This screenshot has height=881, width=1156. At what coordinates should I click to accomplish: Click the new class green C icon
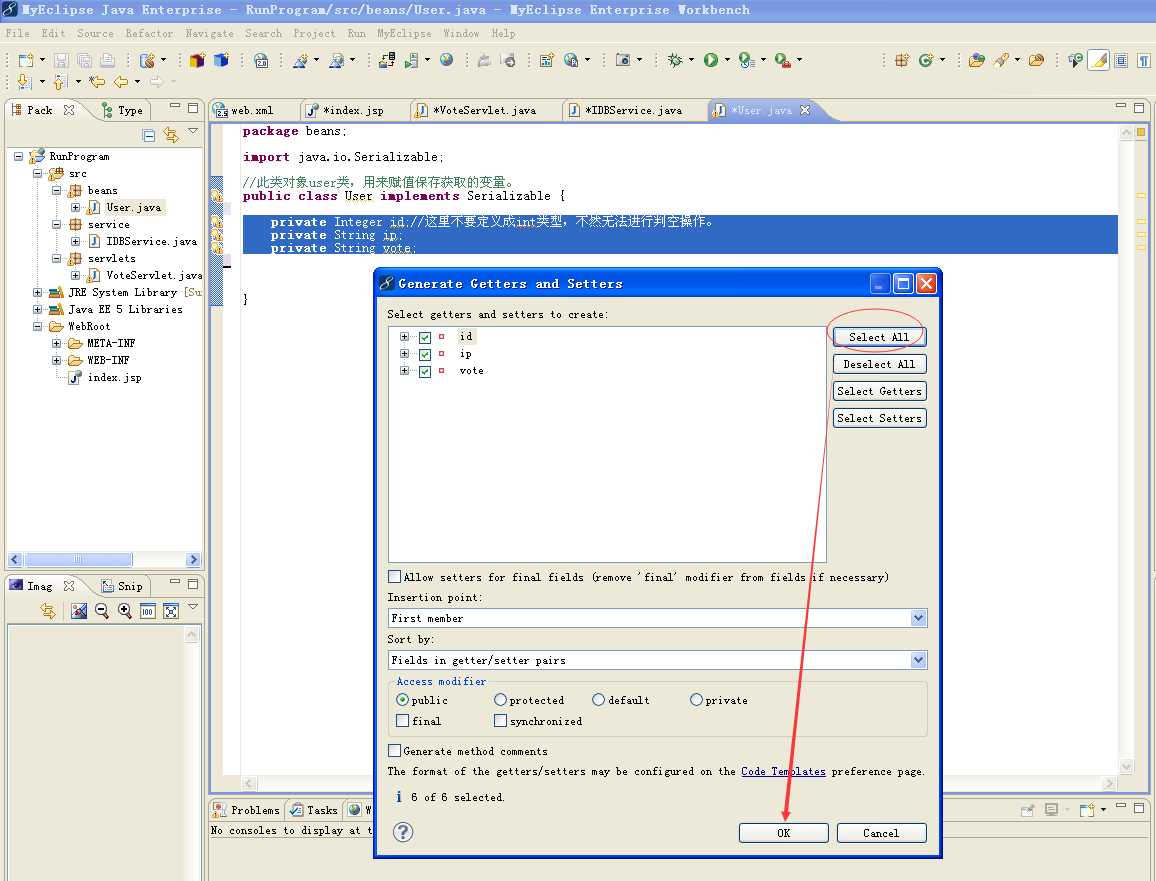(x=926, y=60)
